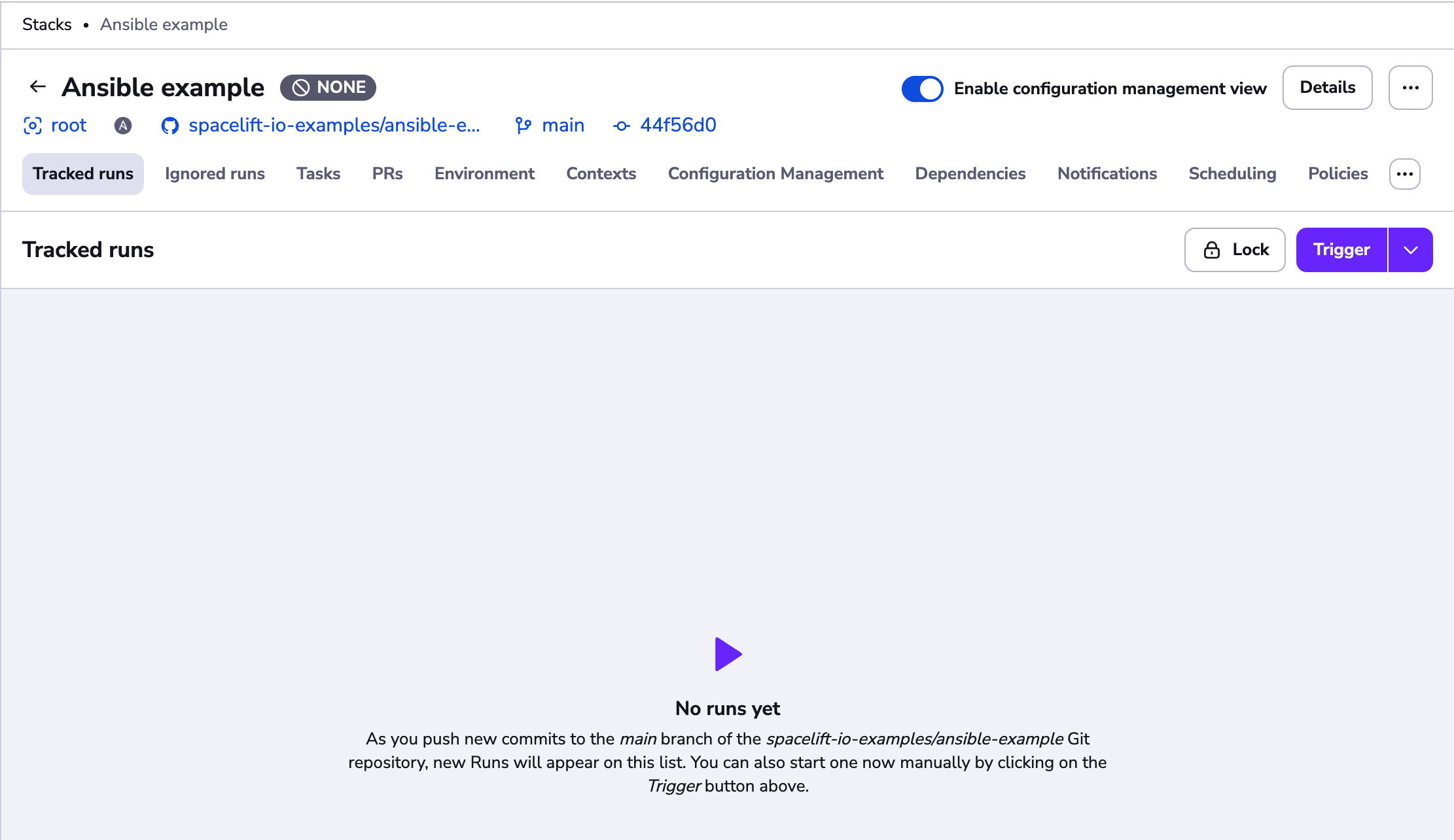Screen dimensions: 1454x840
Task: Select the Scheduling tab
Action: [x=1232, y=174]
